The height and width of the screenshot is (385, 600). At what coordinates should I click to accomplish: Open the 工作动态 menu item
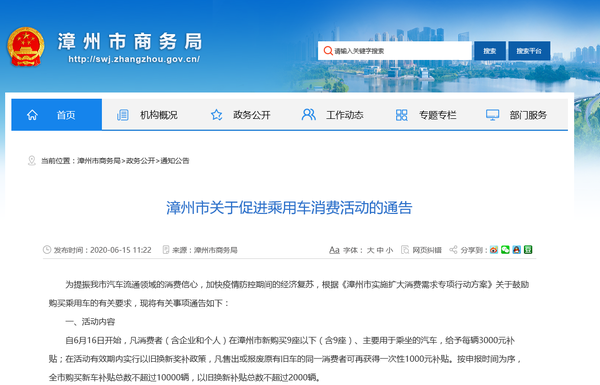345,115
